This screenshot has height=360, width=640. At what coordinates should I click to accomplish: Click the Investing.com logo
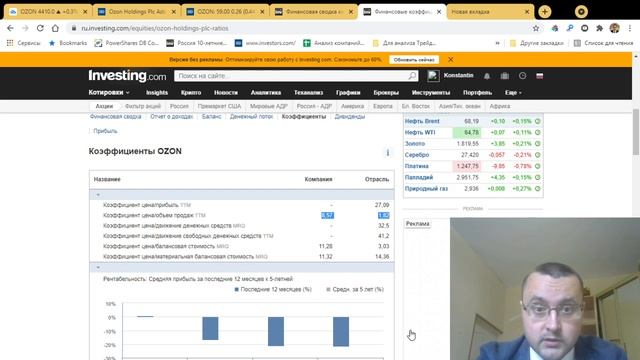point(127,76)
